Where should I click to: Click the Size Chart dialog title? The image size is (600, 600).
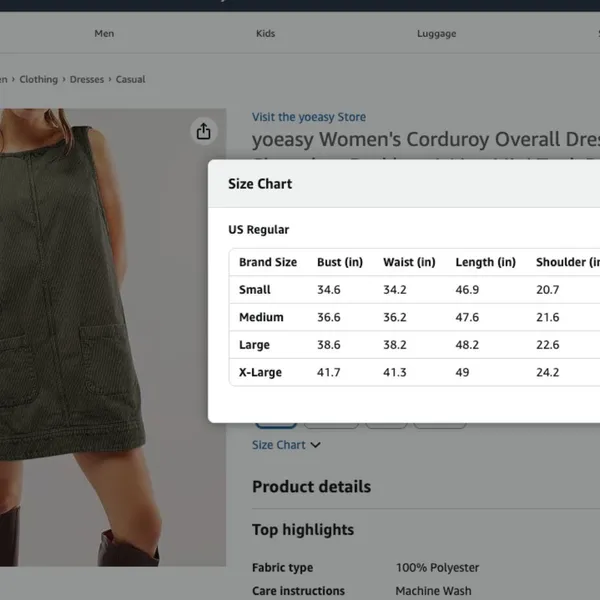(x=260, y=184)
